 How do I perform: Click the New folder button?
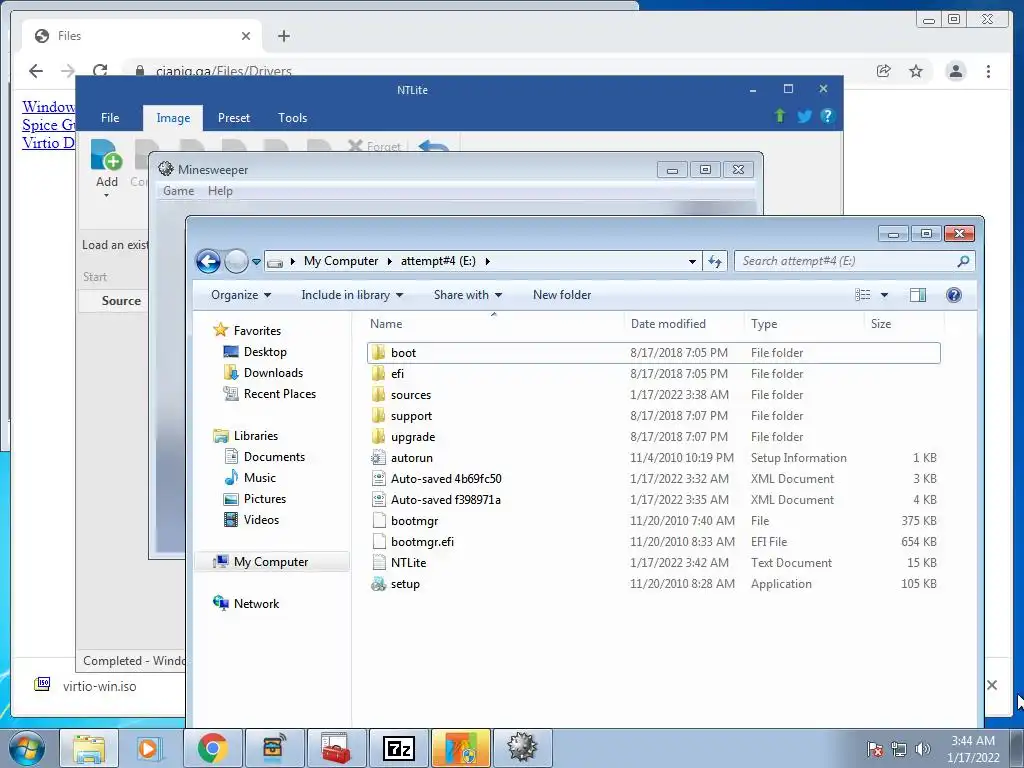coord(562,295)
